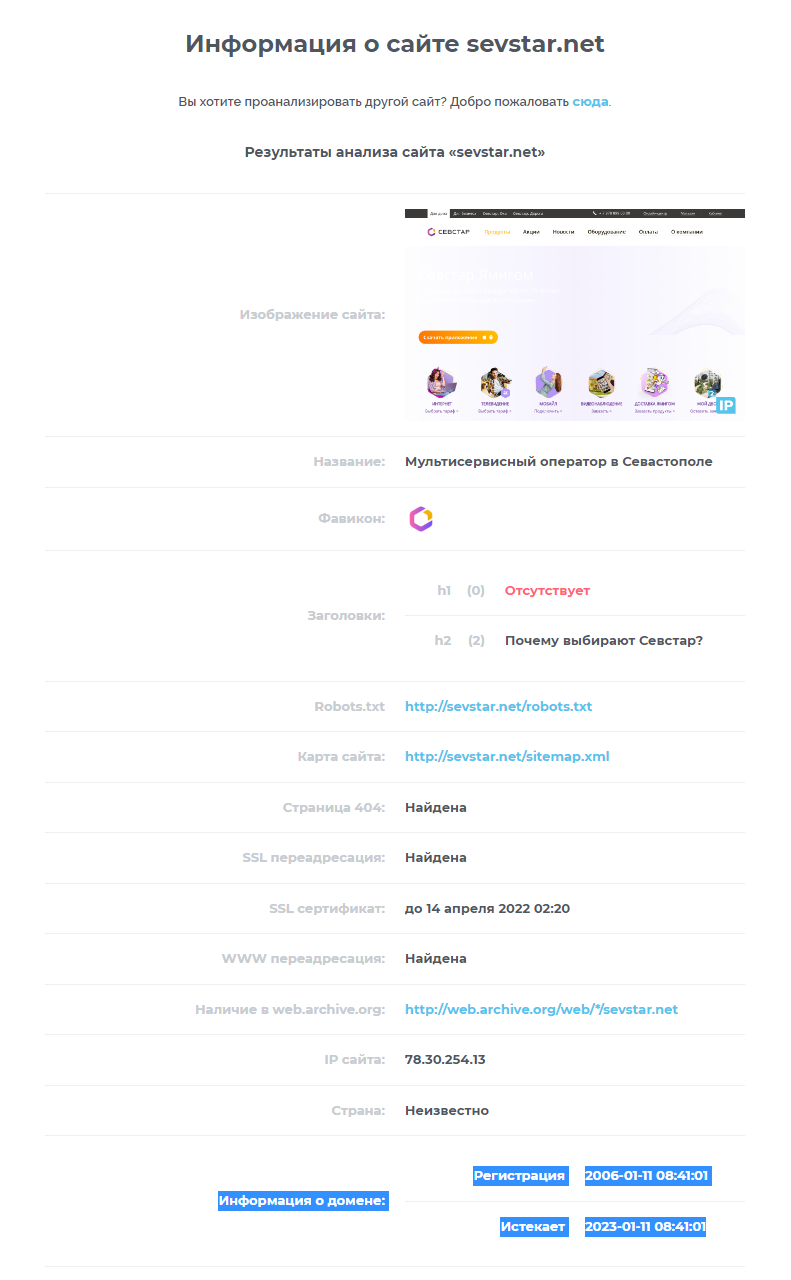
Task: Click the red Отсутствует h1 status text
Action: (547, 590)
